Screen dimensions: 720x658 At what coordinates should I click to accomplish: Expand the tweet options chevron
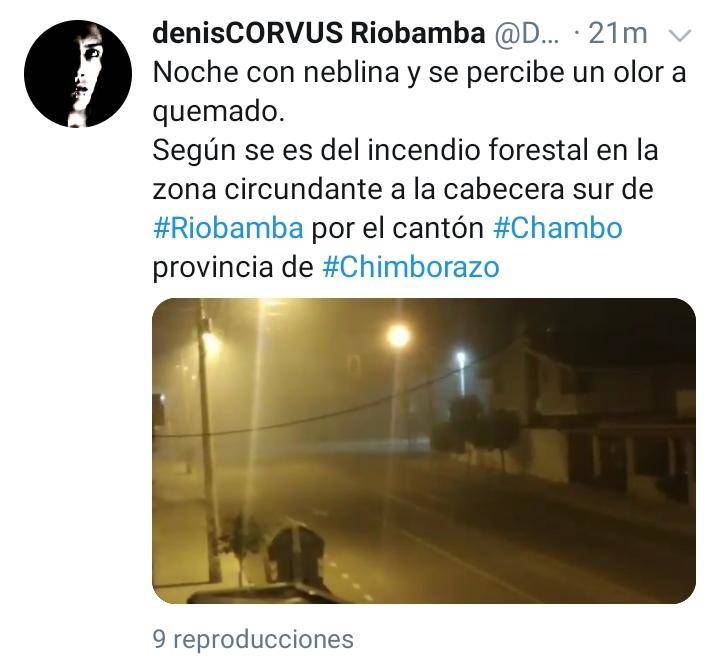679,35
